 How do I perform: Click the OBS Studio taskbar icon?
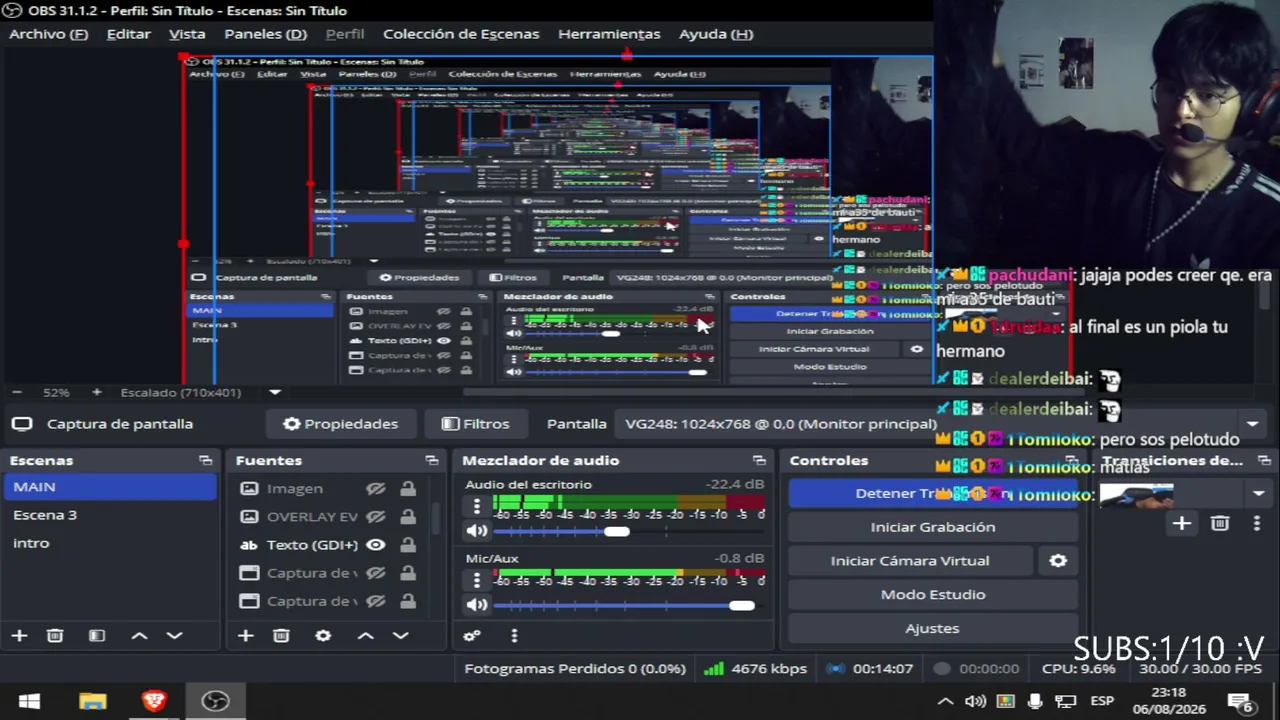[x=215, y=701]
